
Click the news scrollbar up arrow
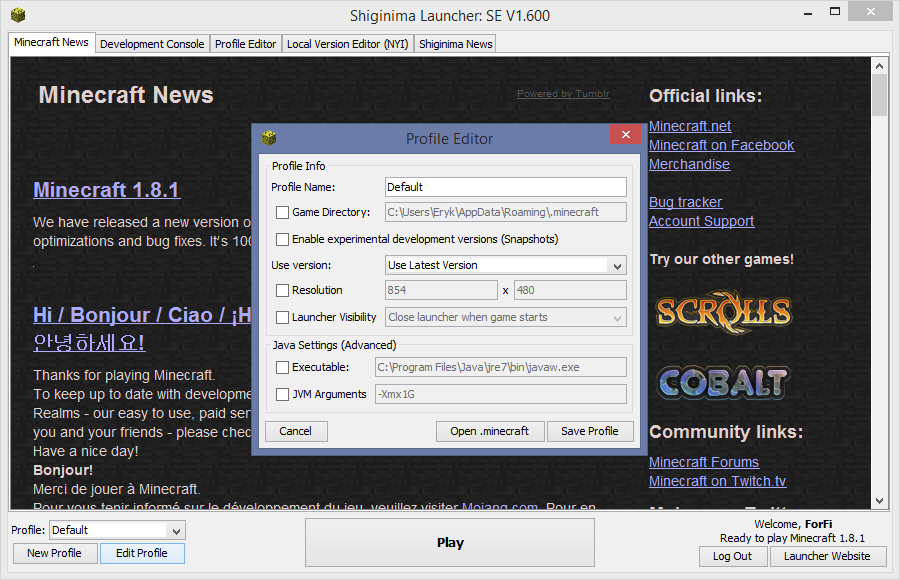tap(879, 66)
